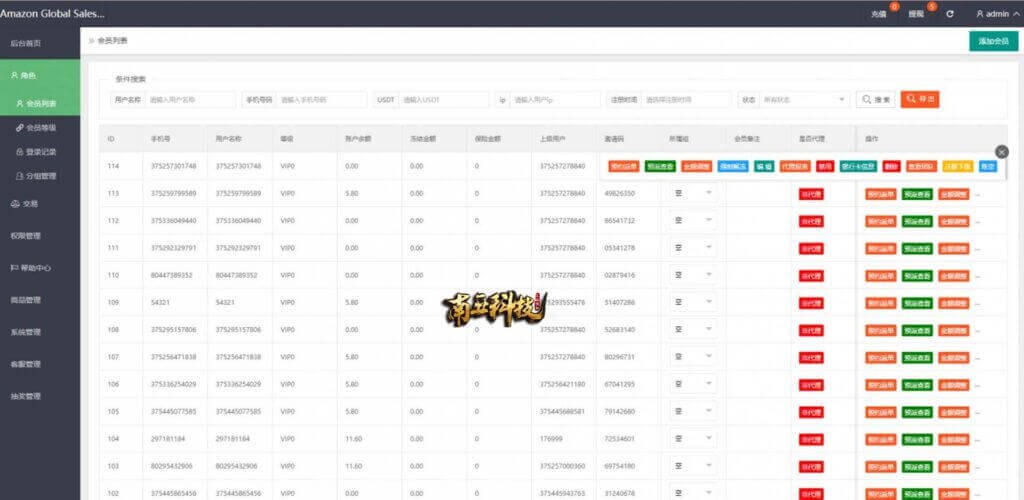
Task: Click the 用户名称 username input field
Action: [x=190, y=100]
